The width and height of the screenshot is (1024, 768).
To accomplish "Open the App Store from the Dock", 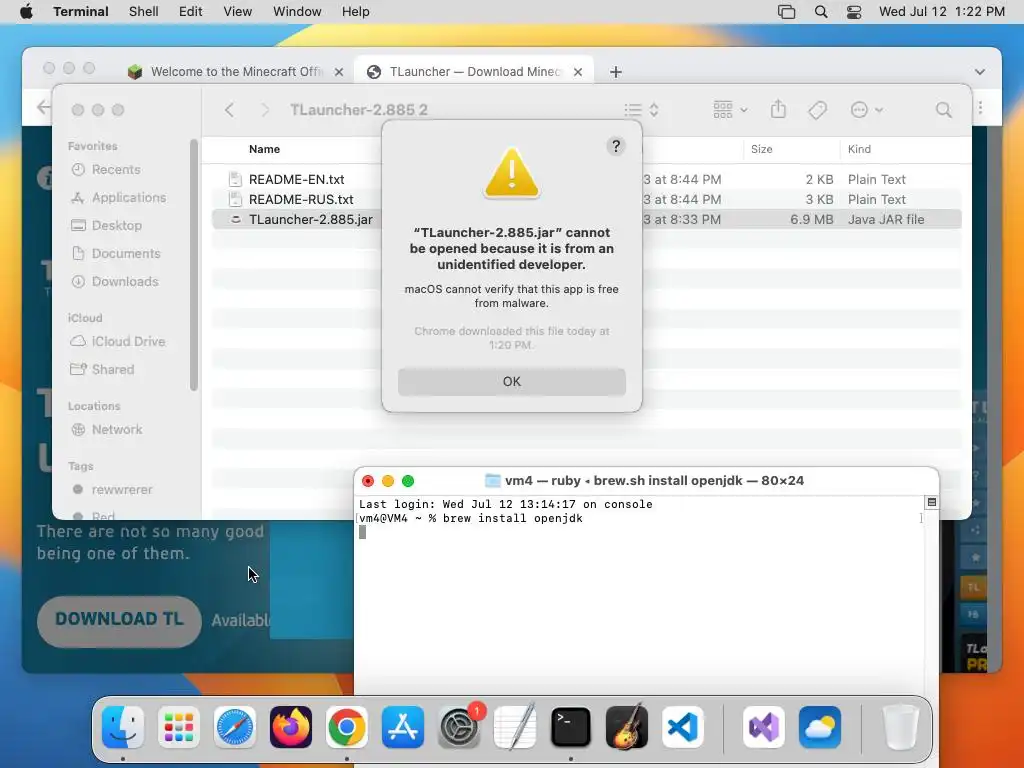I will click(403, 727).
